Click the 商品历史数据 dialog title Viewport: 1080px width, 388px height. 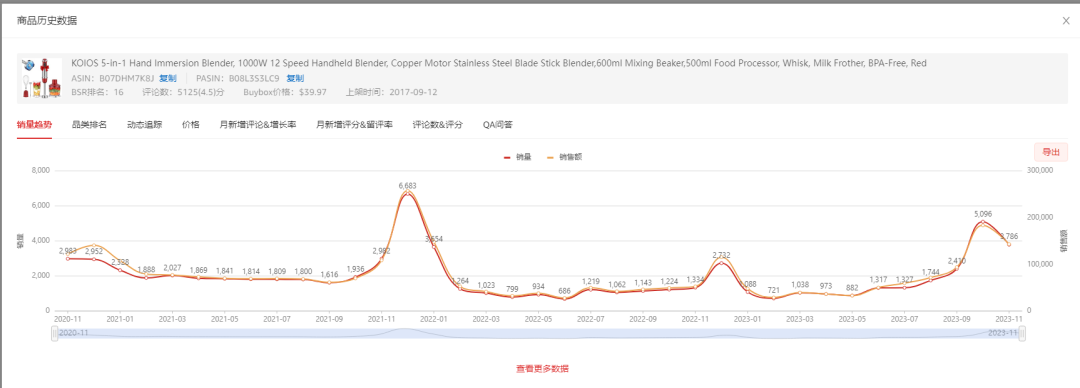(x=47, y=21)
